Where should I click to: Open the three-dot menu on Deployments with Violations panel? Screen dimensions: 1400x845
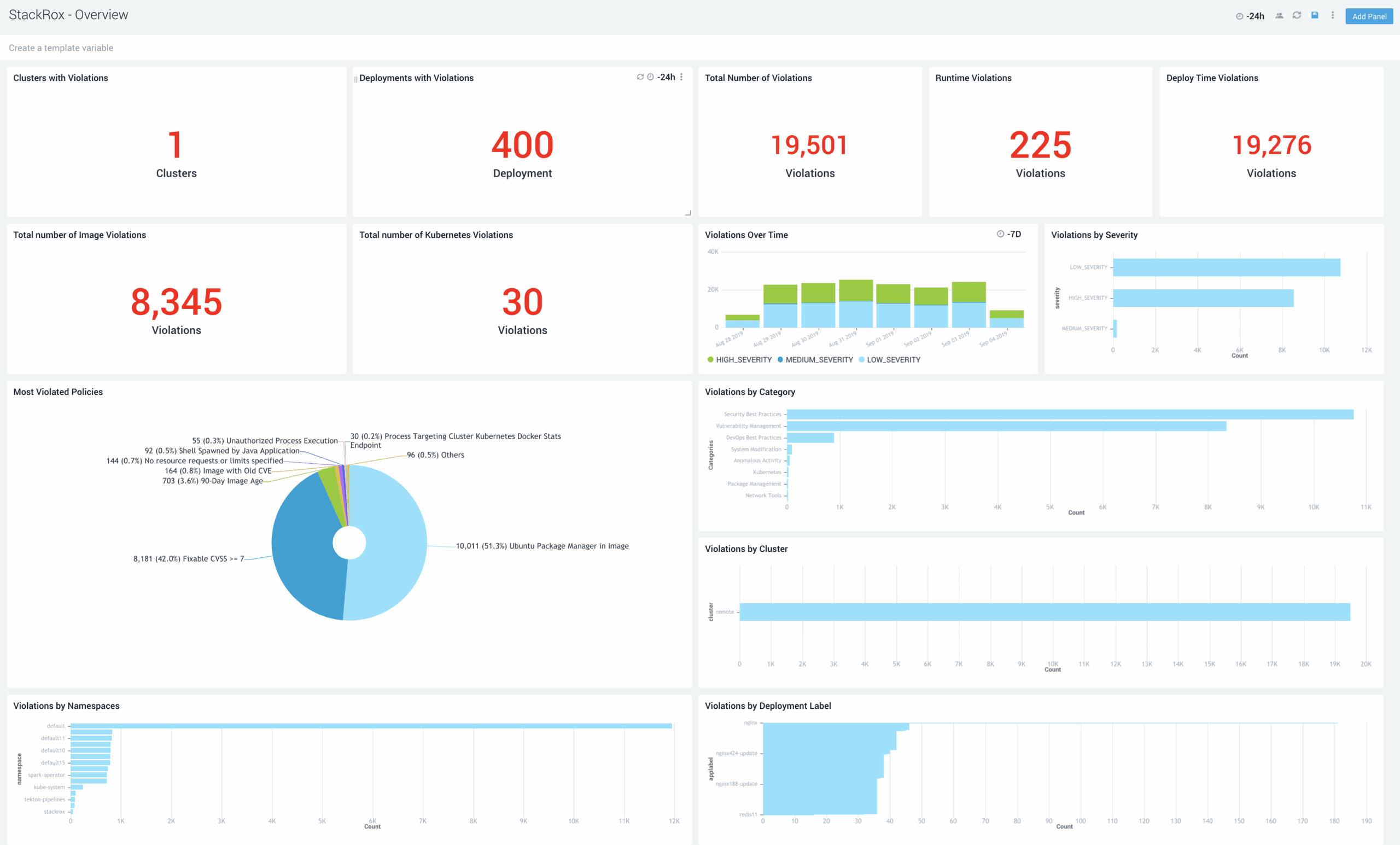pos(681,77)
